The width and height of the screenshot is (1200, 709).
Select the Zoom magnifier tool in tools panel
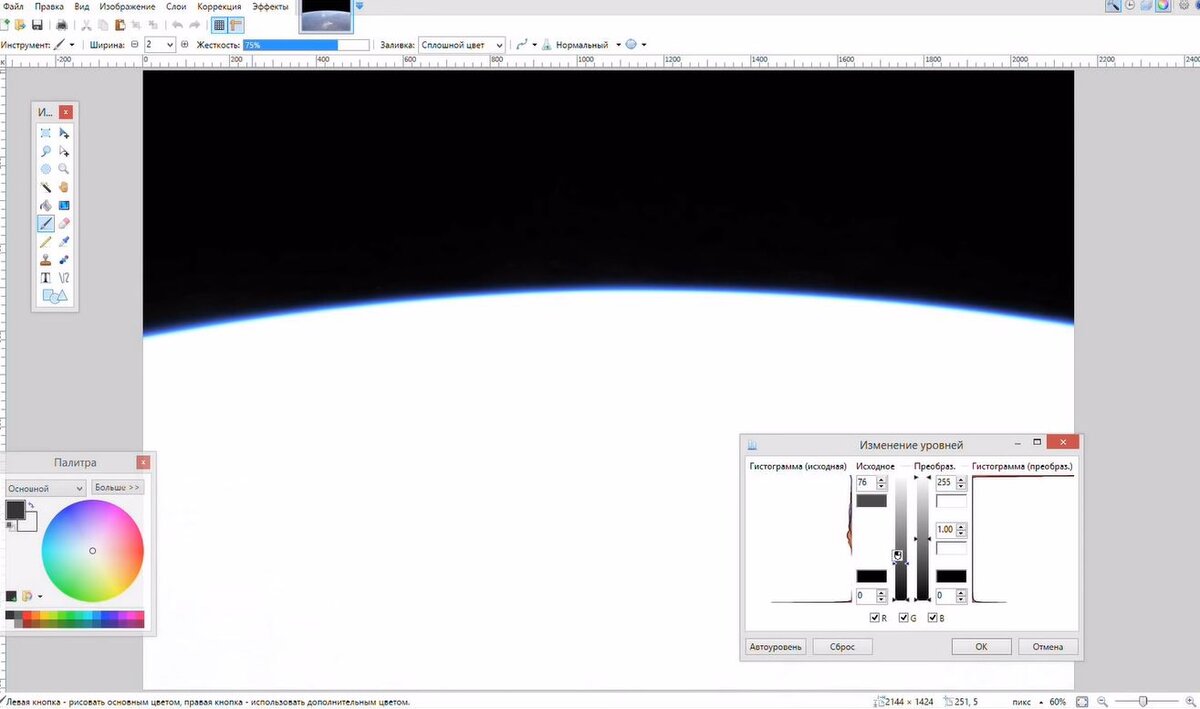64,169
